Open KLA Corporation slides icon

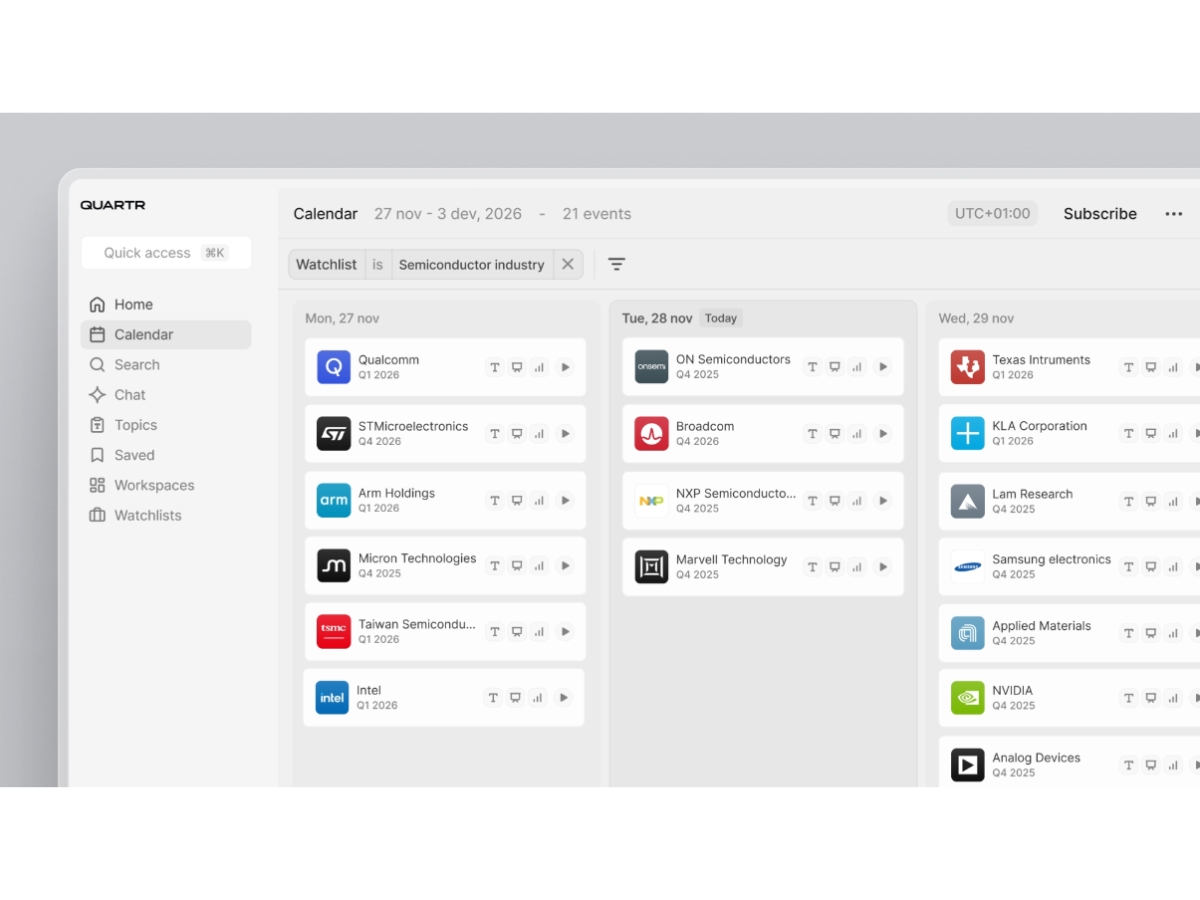pos(1151,433)
